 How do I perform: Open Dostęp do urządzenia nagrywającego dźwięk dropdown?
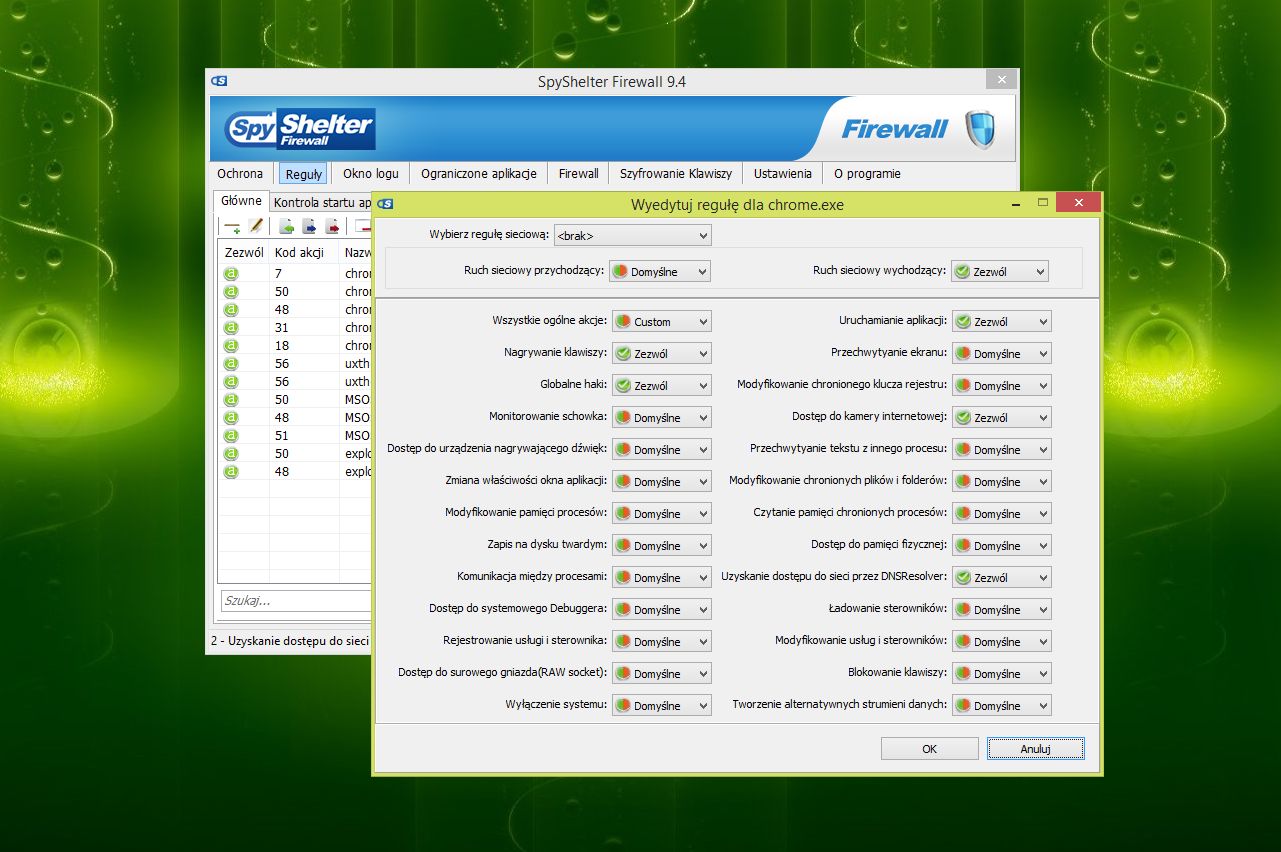pyautogui.click(x=661, y=450)
